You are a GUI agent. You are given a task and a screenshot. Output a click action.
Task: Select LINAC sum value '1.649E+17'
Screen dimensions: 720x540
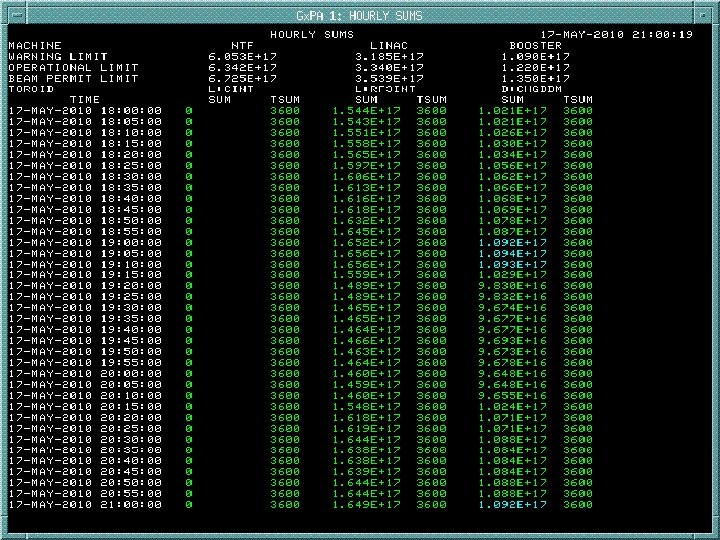point(366,504)
